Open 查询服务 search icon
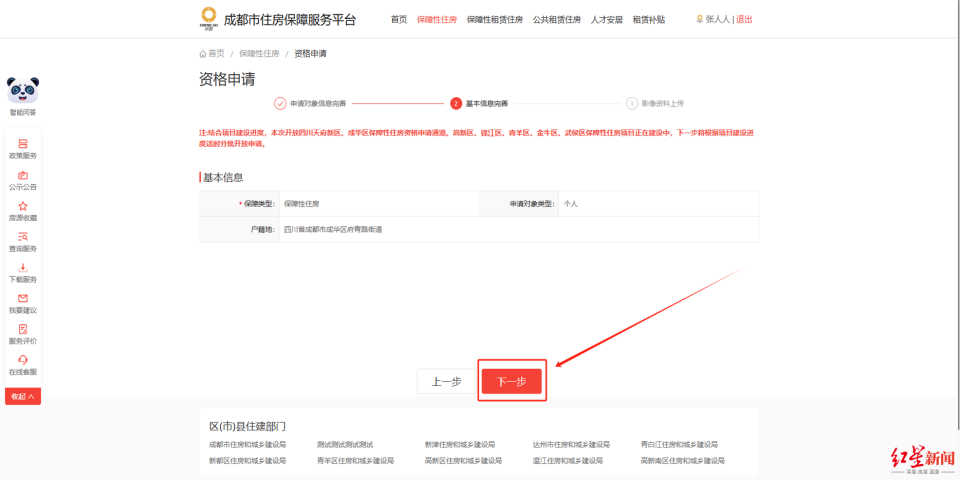The height and width of the screenshot is (480, 960). 23,237
